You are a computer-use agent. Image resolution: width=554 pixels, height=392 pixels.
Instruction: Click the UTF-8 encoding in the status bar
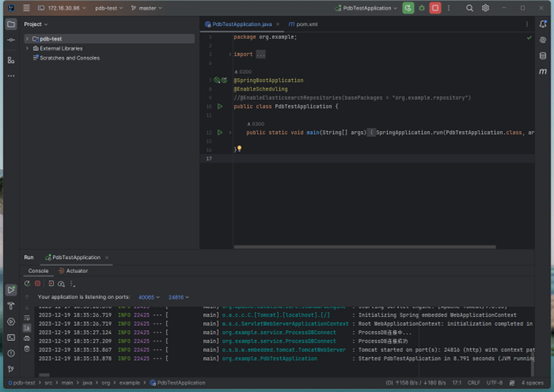point(494,383)
